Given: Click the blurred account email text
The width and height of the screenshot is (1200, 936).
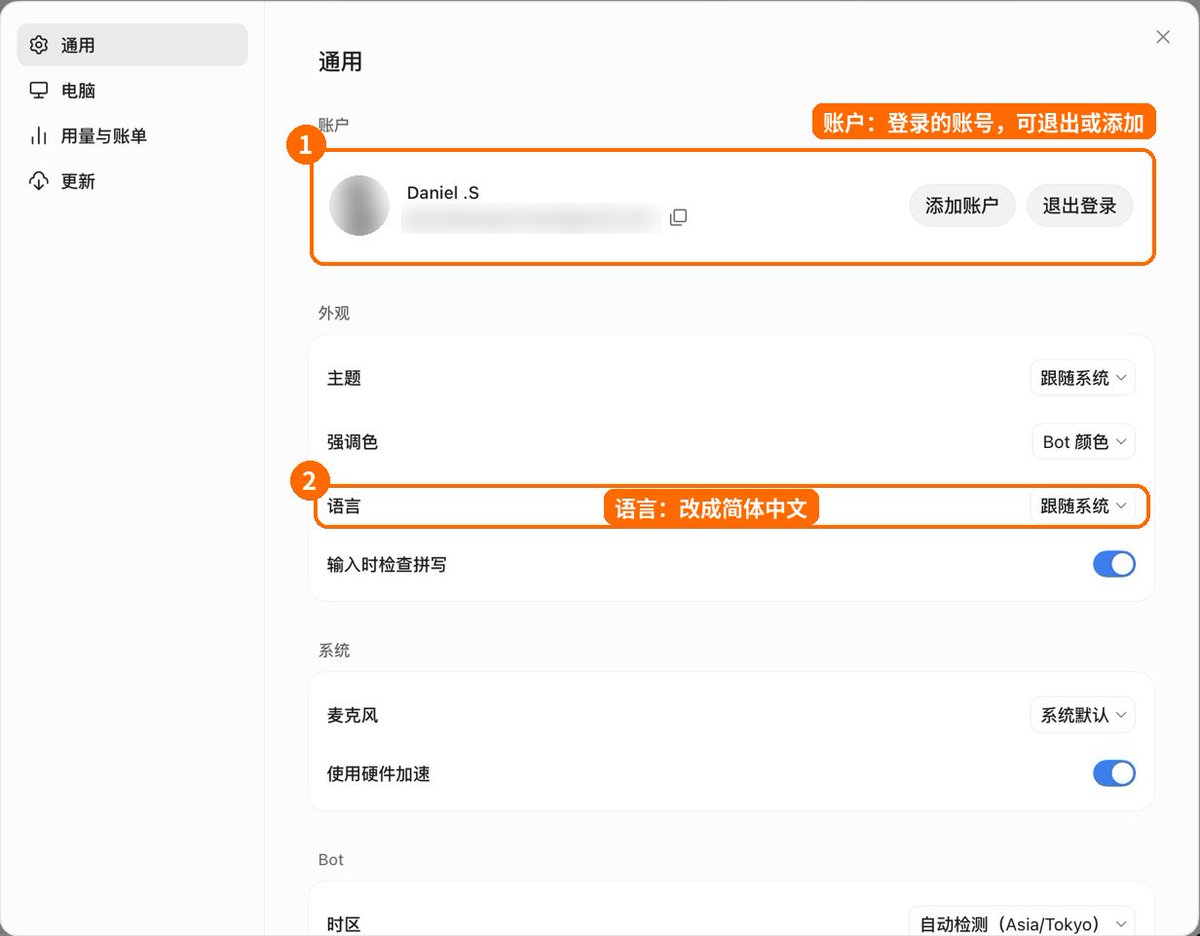Looking at the screenshot, I should (x=532, y=217).
